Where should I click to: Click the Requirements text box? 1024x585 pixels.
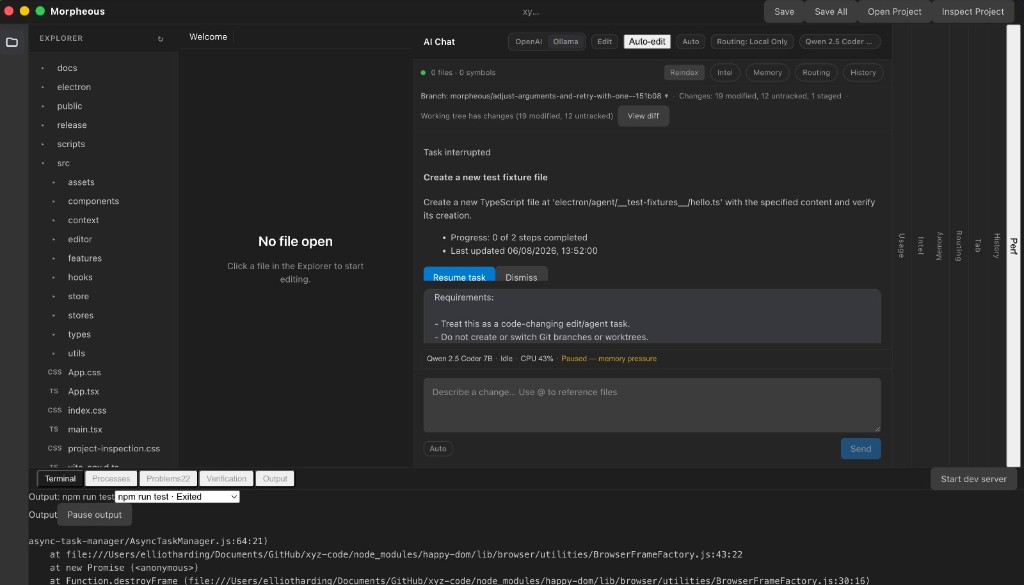[x=652, y=316]
